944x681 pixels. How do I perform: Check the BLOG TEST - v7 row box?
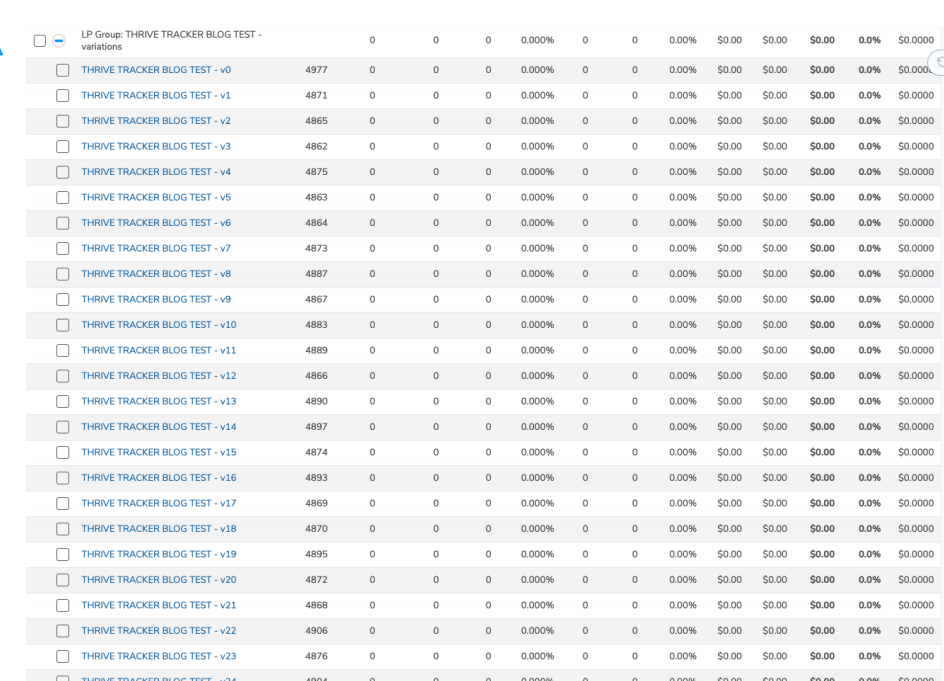(63, 249)
